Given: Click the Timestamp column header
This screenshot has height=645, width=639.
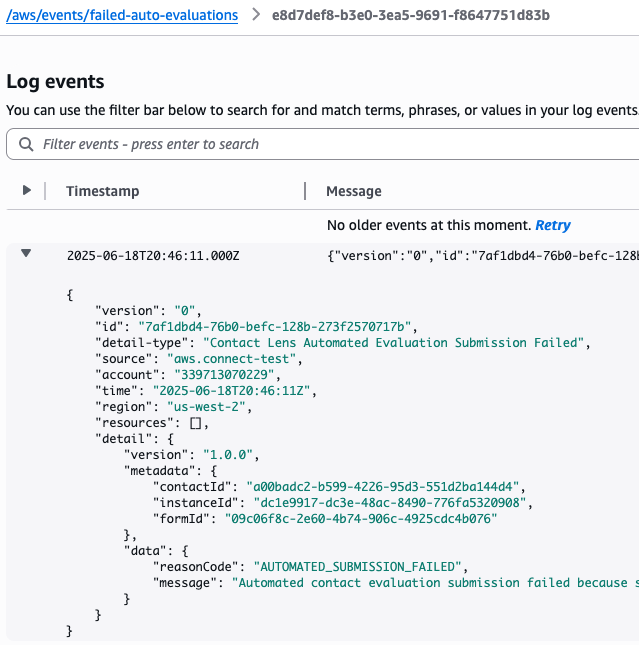Looking at the screenshot, I should coord(103,191).
